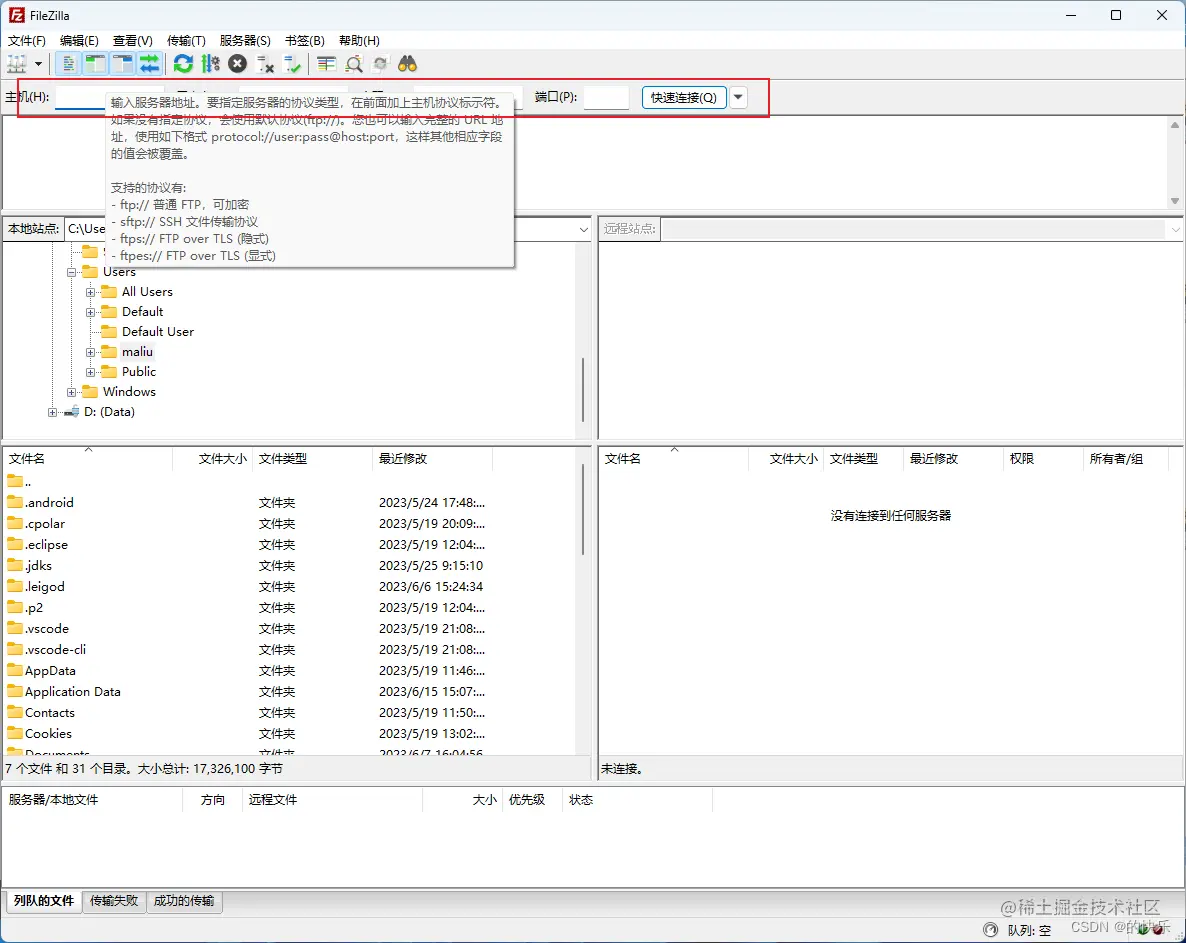Click the process transfer queue icon
The image size is (1186, 943).
click(x=210, y=64)
